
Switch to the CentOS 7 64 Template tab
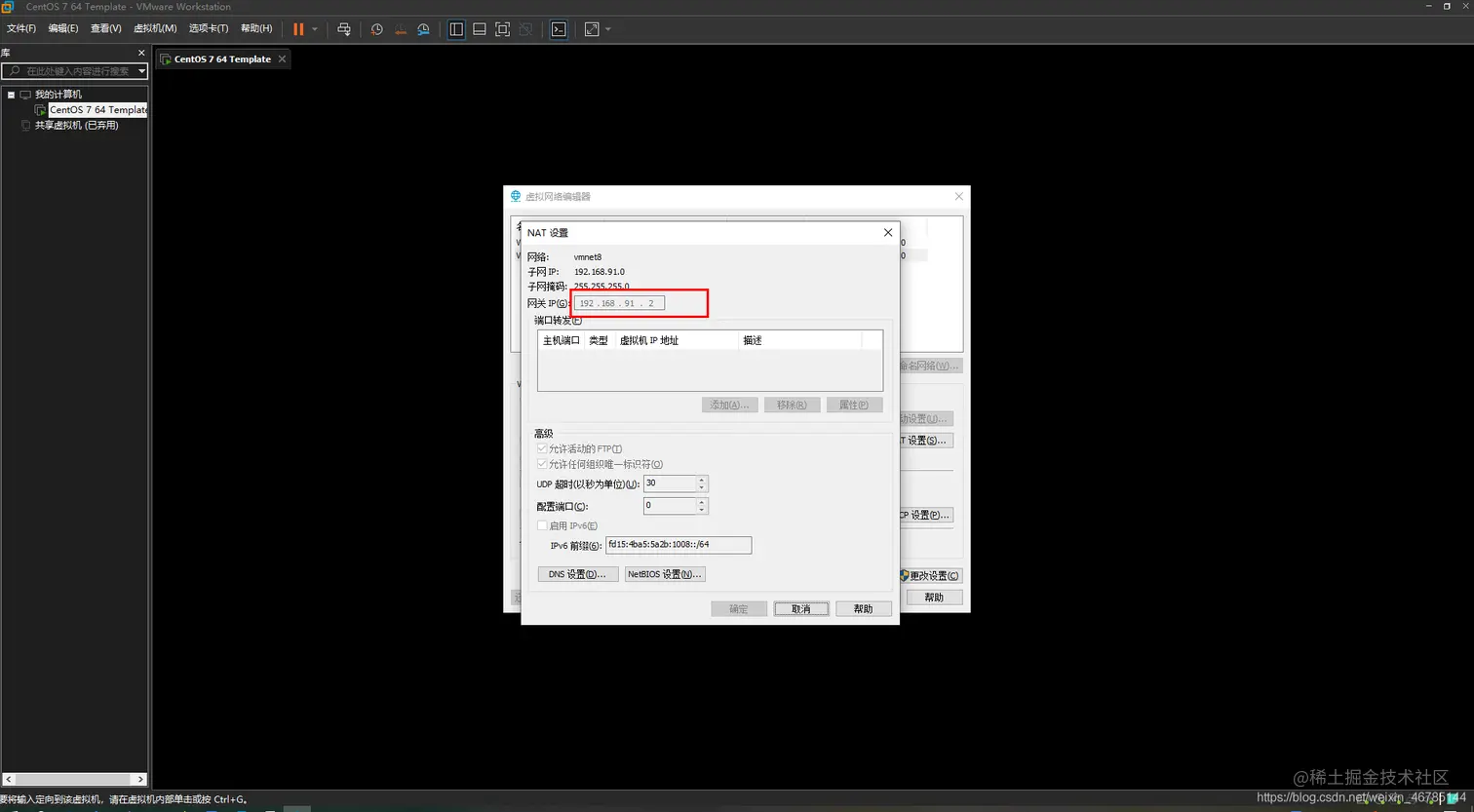click(222, 59)
